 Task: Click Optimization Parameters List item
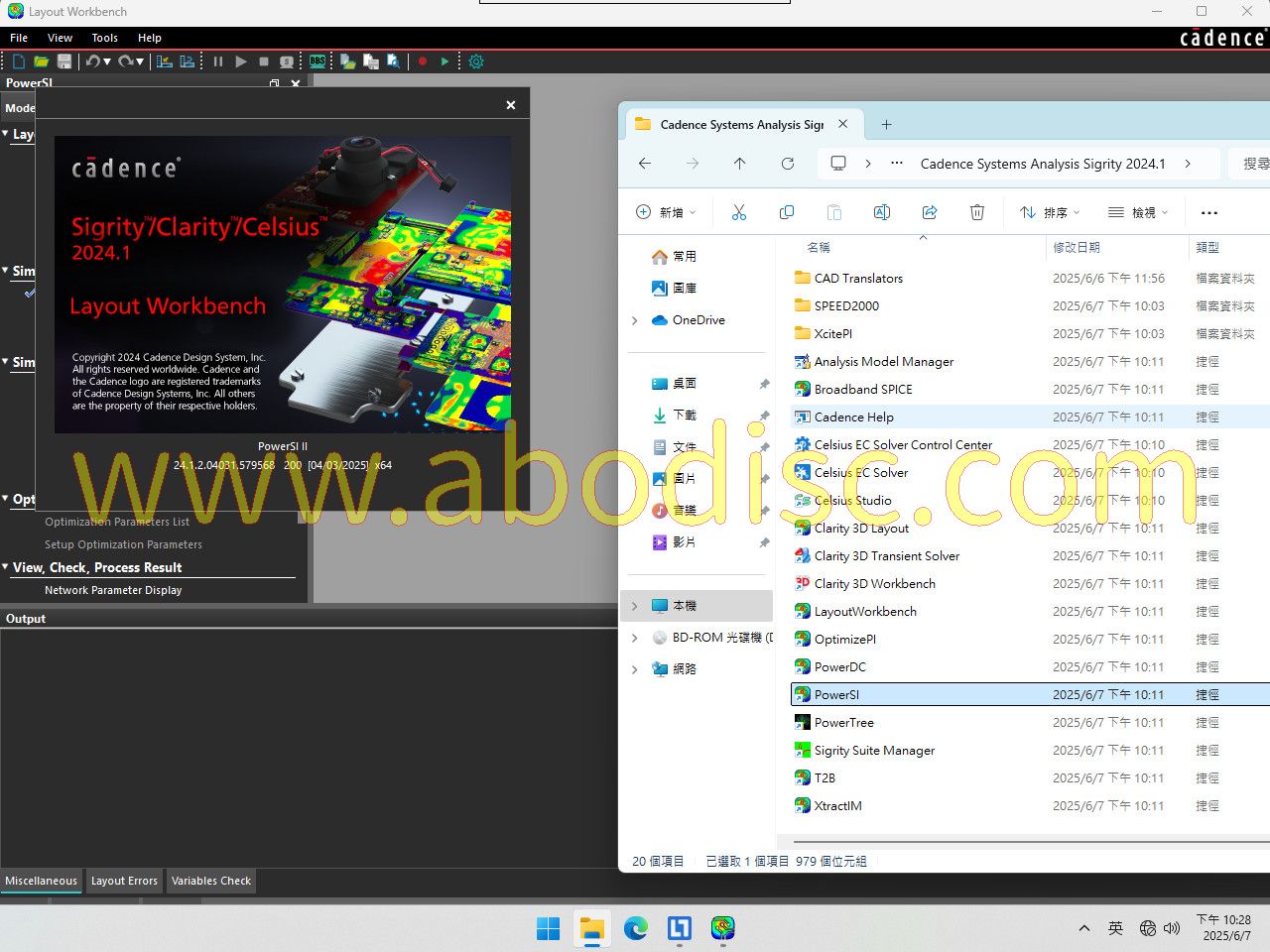[x=117, y=522]
